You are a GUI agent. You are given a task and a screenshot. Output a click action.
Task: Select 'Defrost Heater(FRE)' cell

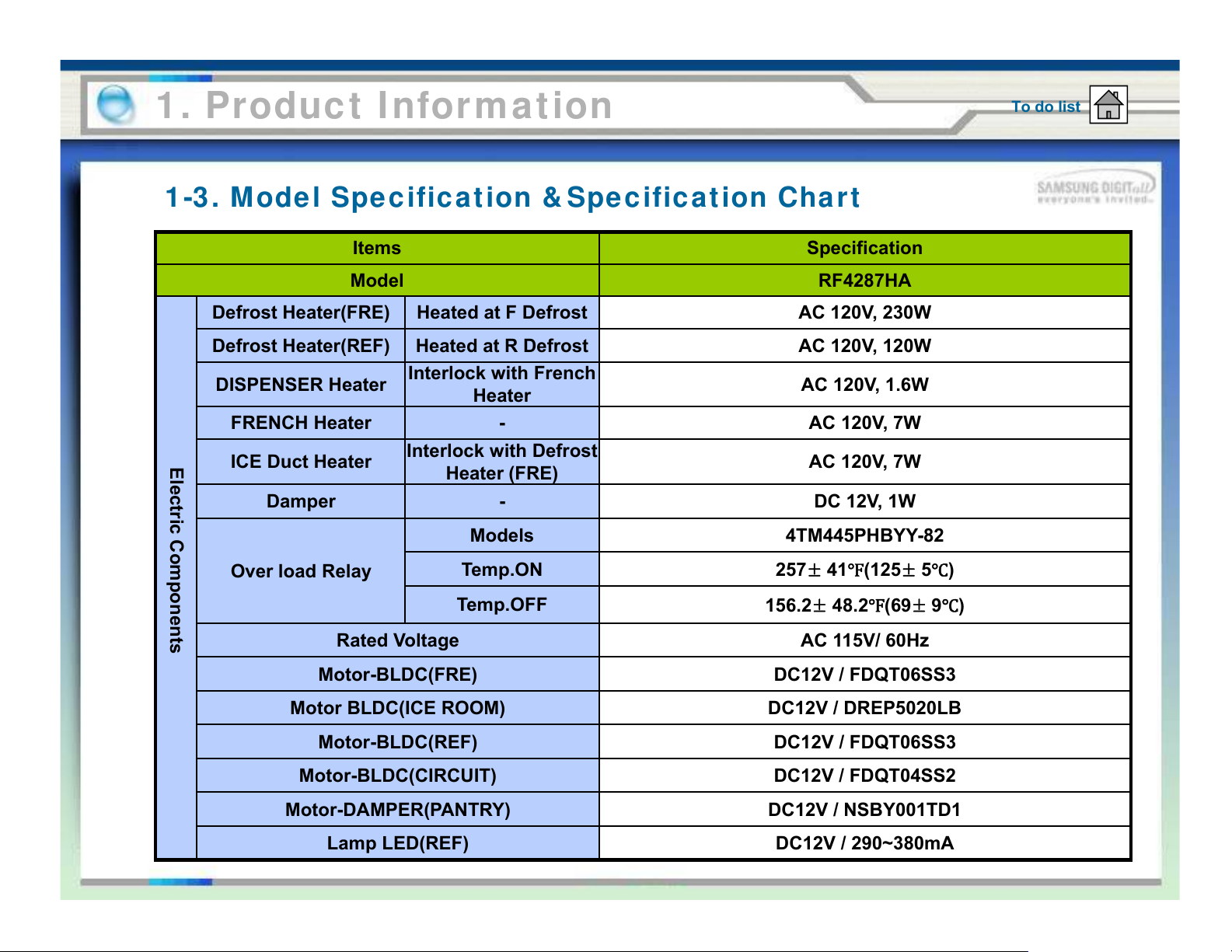tap(301, 312)
